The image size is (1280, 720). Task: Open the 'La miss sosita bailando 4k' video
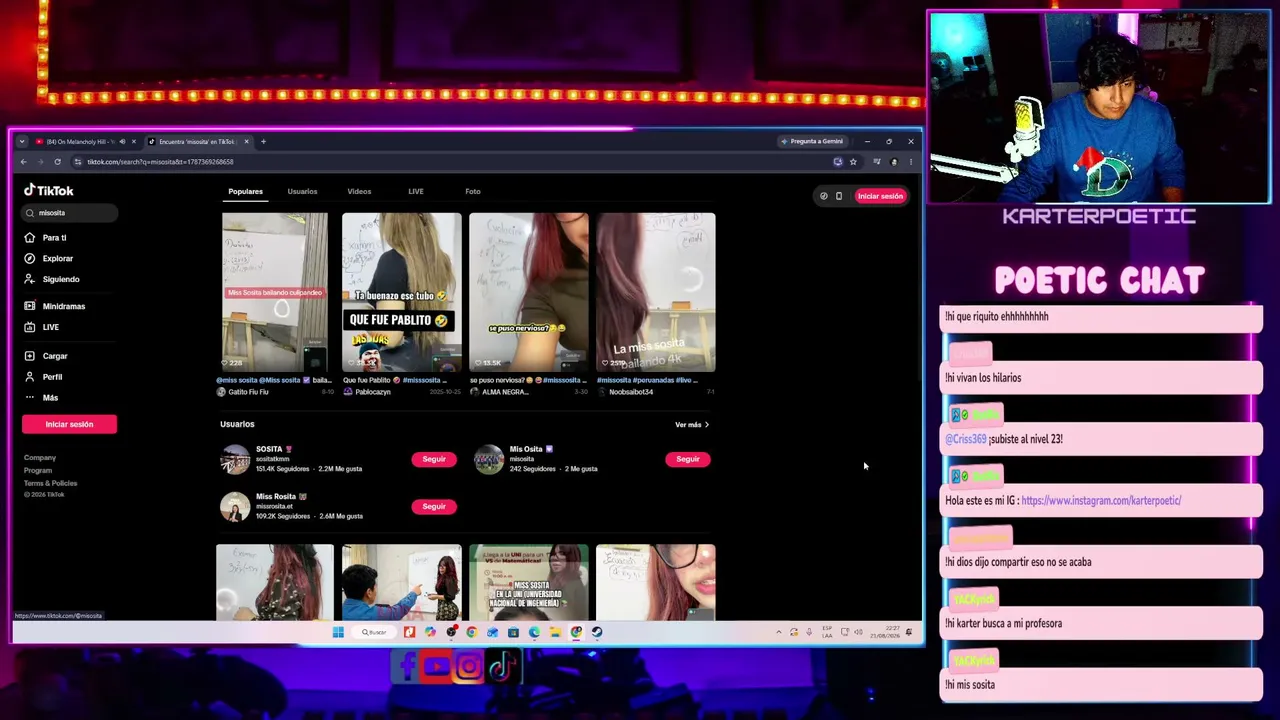656,292
